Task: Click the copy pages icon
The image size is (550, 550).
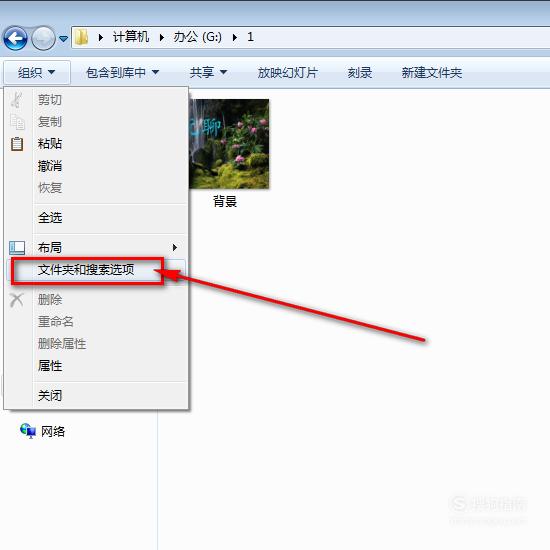Action: (17, 122)
